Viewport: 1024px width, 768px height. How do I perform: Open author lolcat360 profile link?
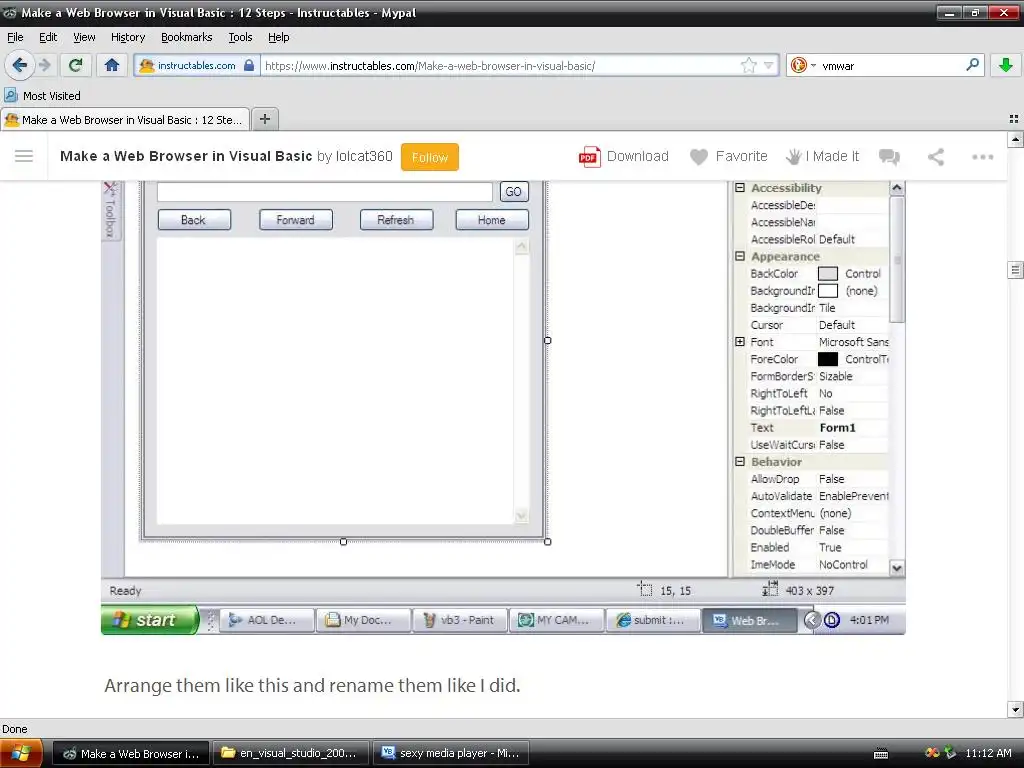pos(364,156)
